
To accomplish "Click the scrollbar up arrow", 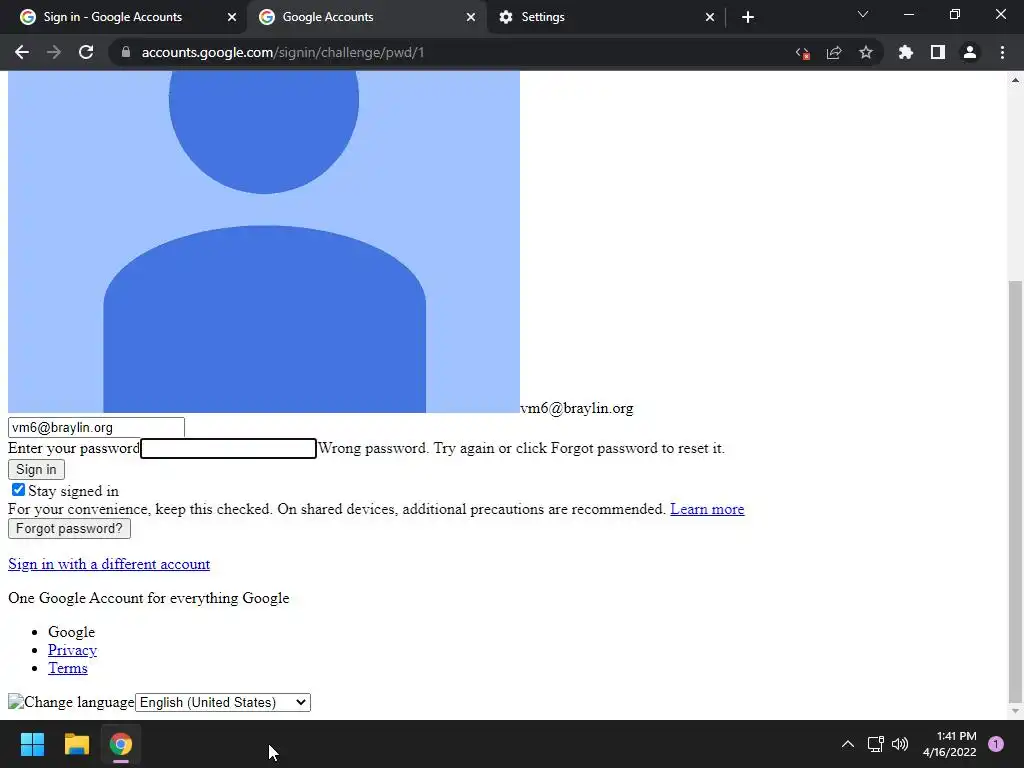I will tap(1015, 80).
